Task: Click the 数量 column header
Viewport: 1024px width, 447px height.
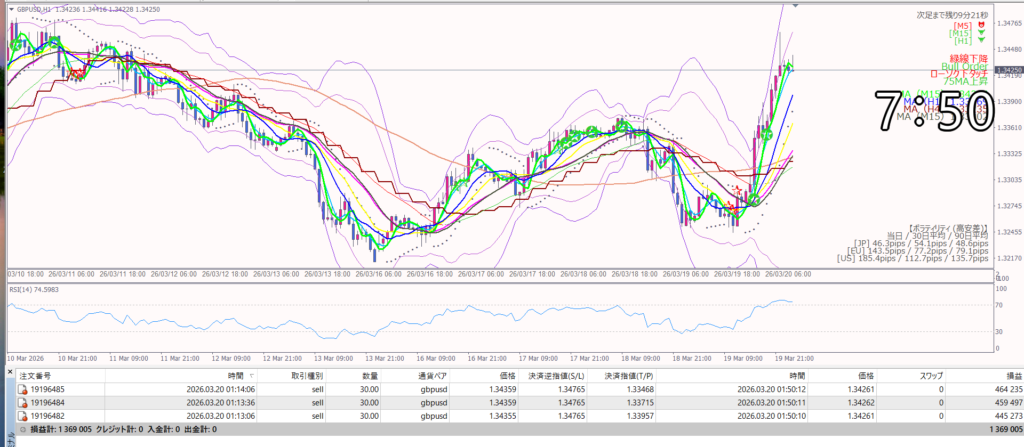Action: tap(369, 374)
